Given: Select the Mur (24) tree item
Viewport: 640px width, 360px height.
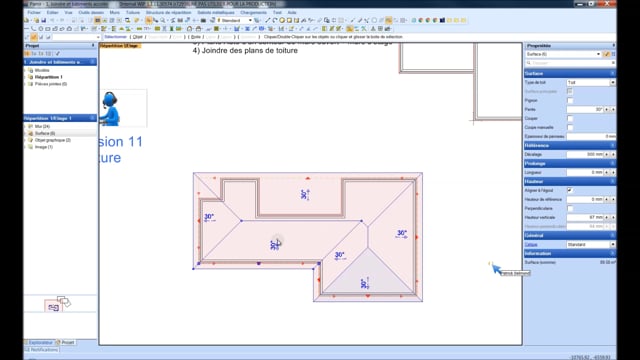Looking at the screenshot, I should 42,127.
